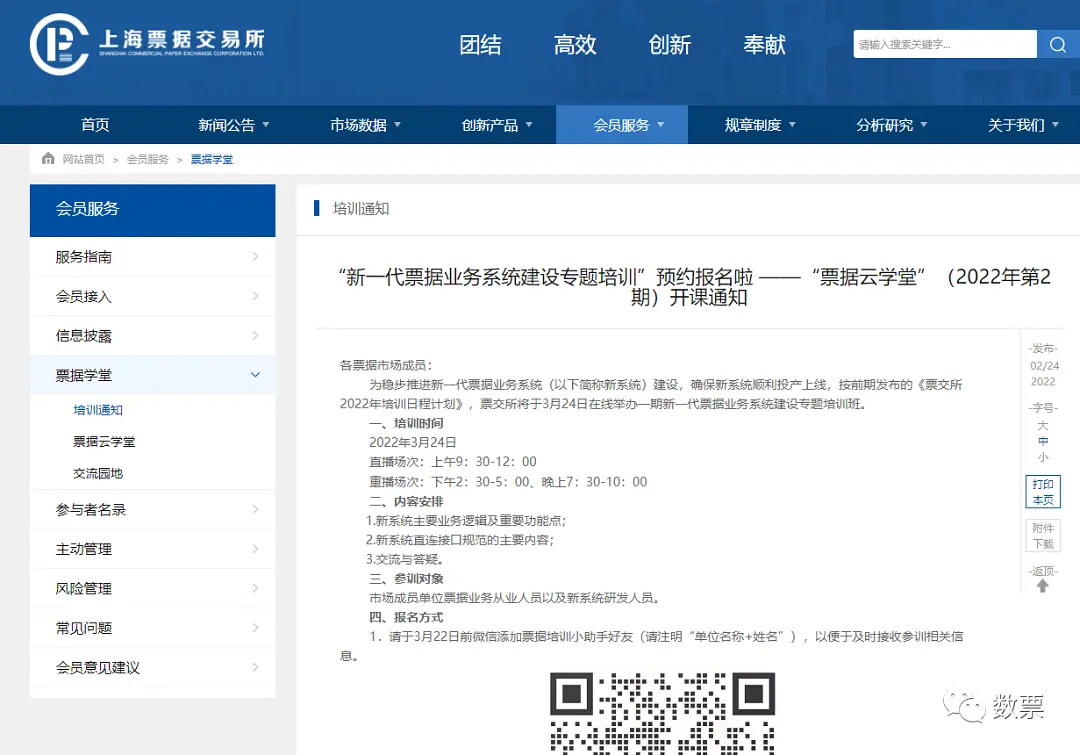This screenshot has height=755, width=1080.
Task: Open the 分析研究 navigation menu
Action: pos(885,124)
